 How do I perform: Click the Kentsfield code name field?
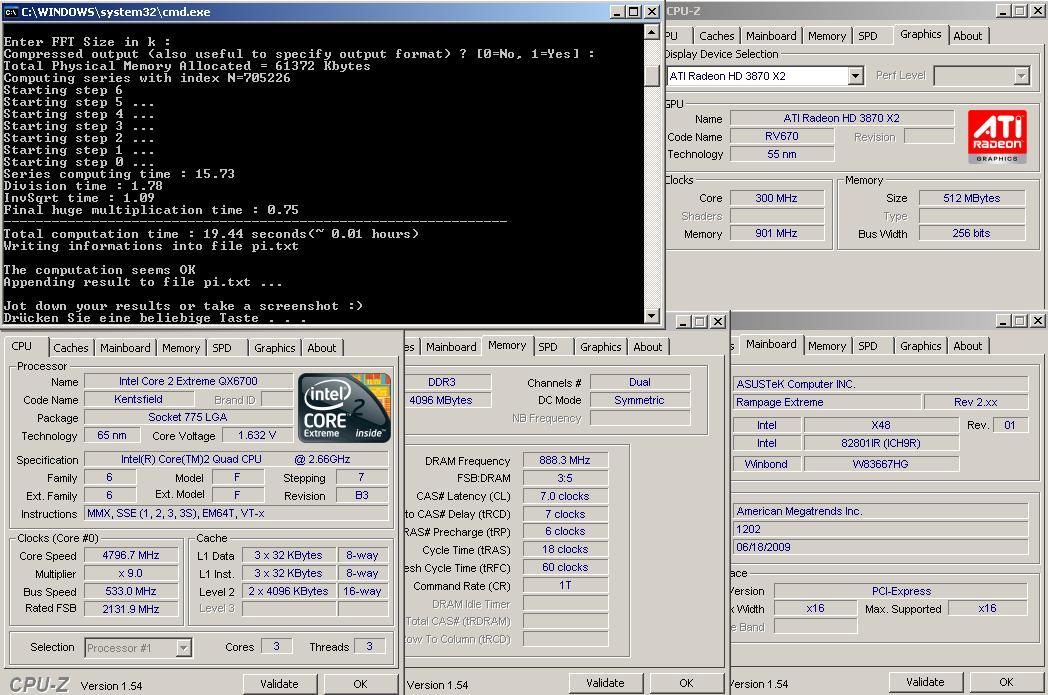(x=138, y=399)
